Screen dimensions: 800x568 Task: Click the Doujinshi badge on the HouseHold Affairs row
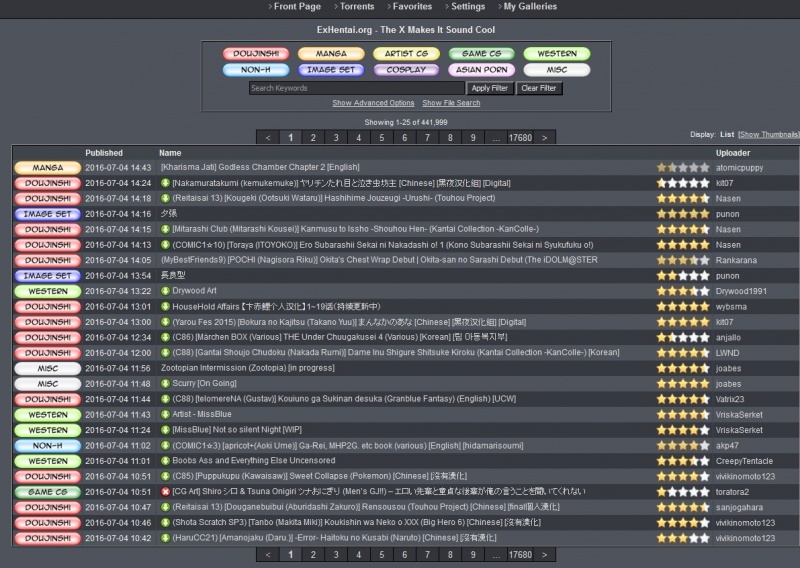tap(47, 307)
